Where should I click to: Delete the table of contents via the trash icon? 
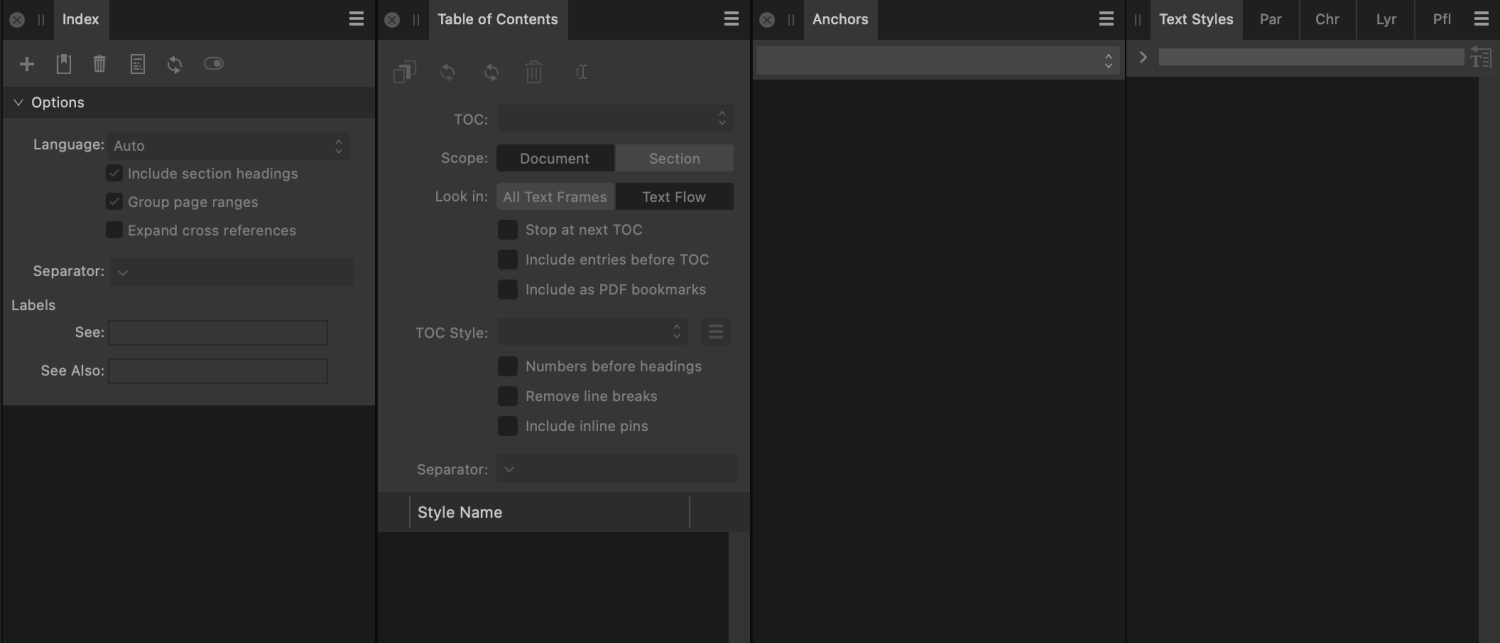pos(533,71)
